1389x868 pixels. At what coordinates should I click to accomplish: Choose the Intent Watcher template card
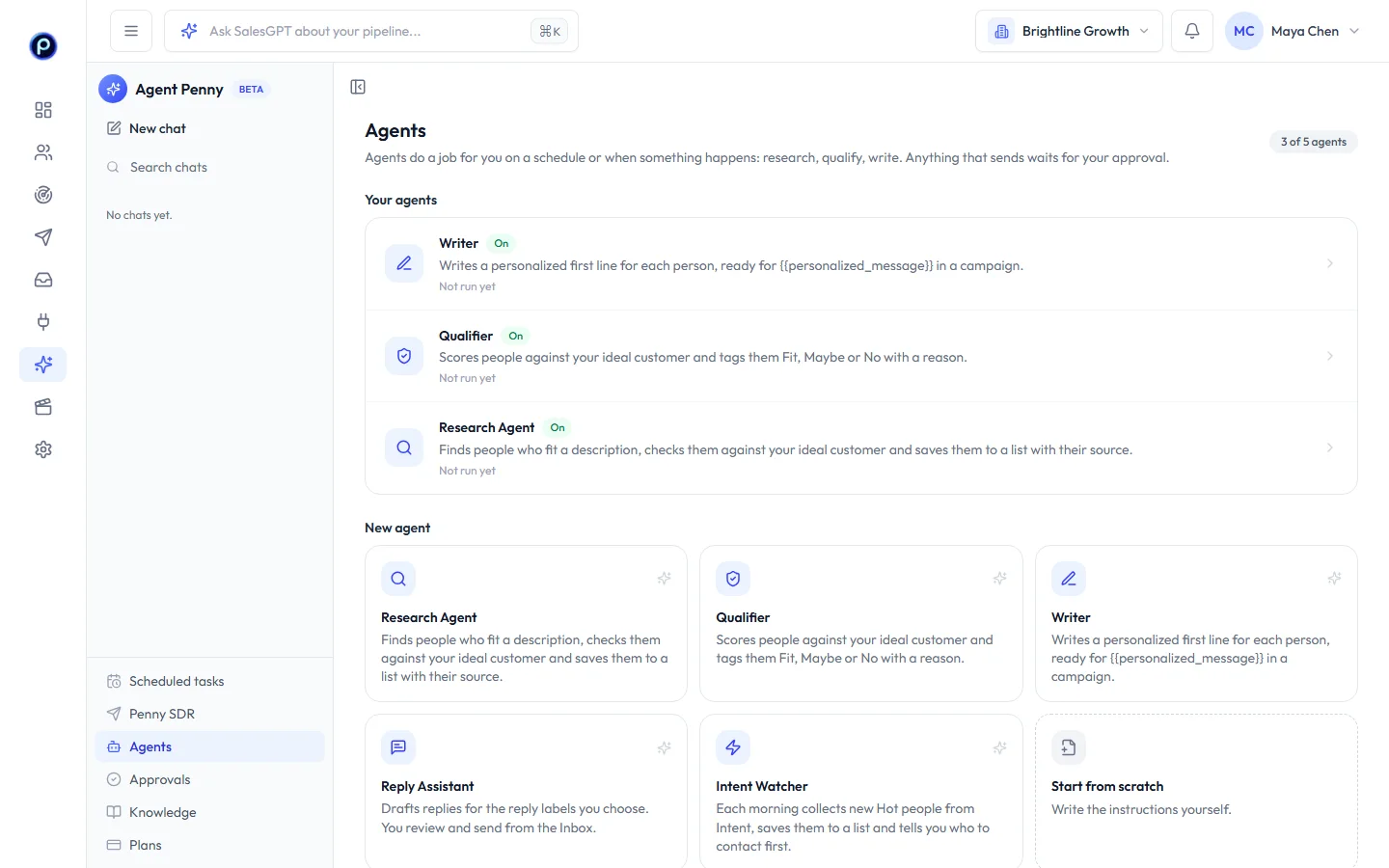click(860, 791)
